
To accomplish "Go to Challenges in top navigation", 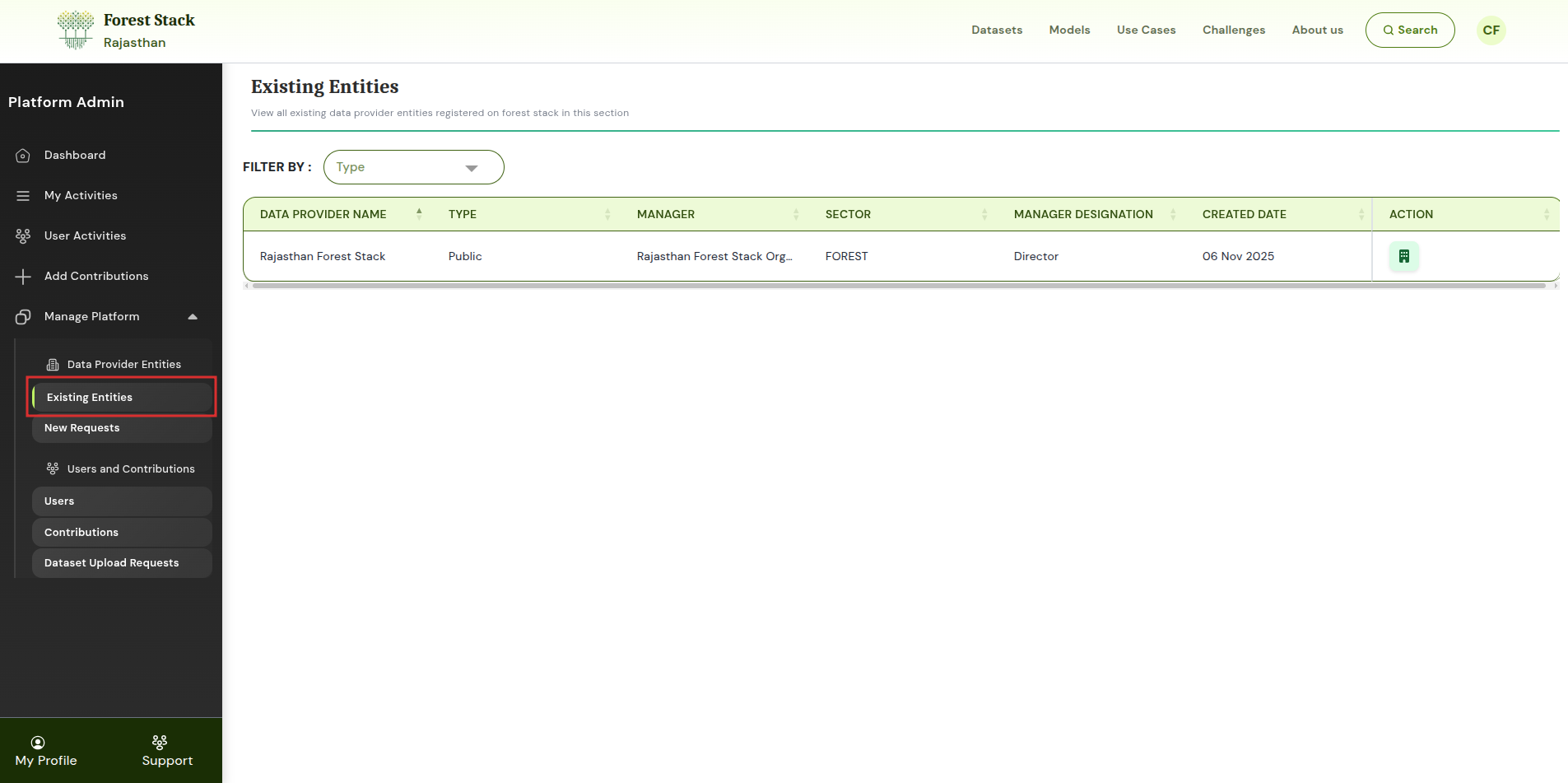I will pyautogui.click(x=1233, y=30).
